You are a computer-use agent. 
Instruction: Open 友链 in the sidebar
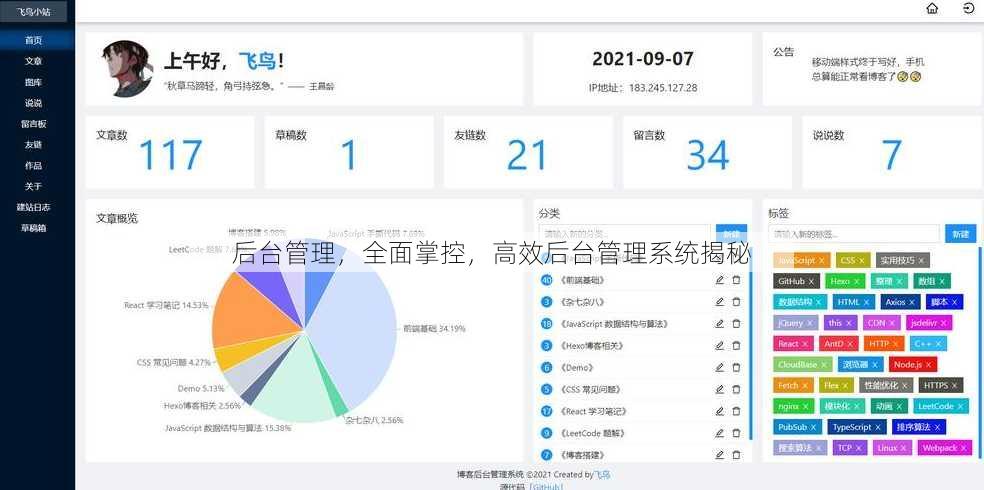coord(34,144)
